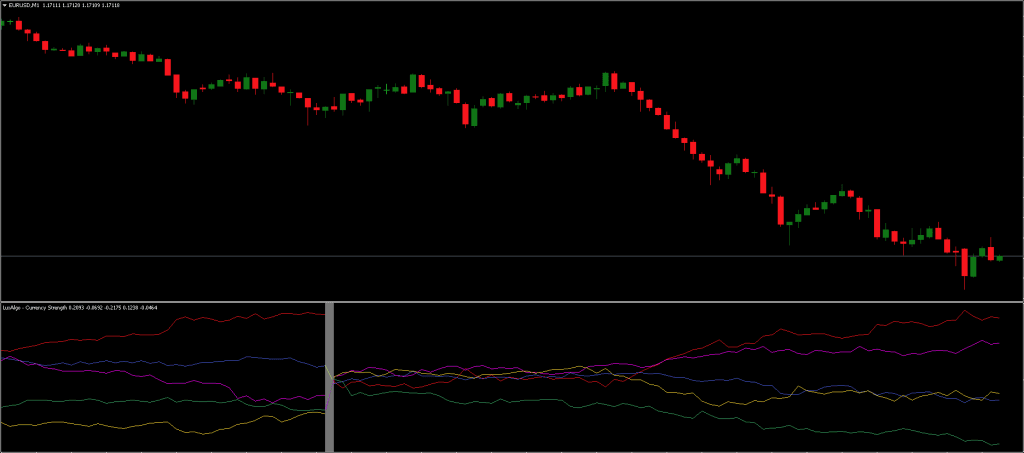Select the green strength line left of gray bar
Image resolution: width=1024 pixels, height=453 pixels.
click(100, 400)
